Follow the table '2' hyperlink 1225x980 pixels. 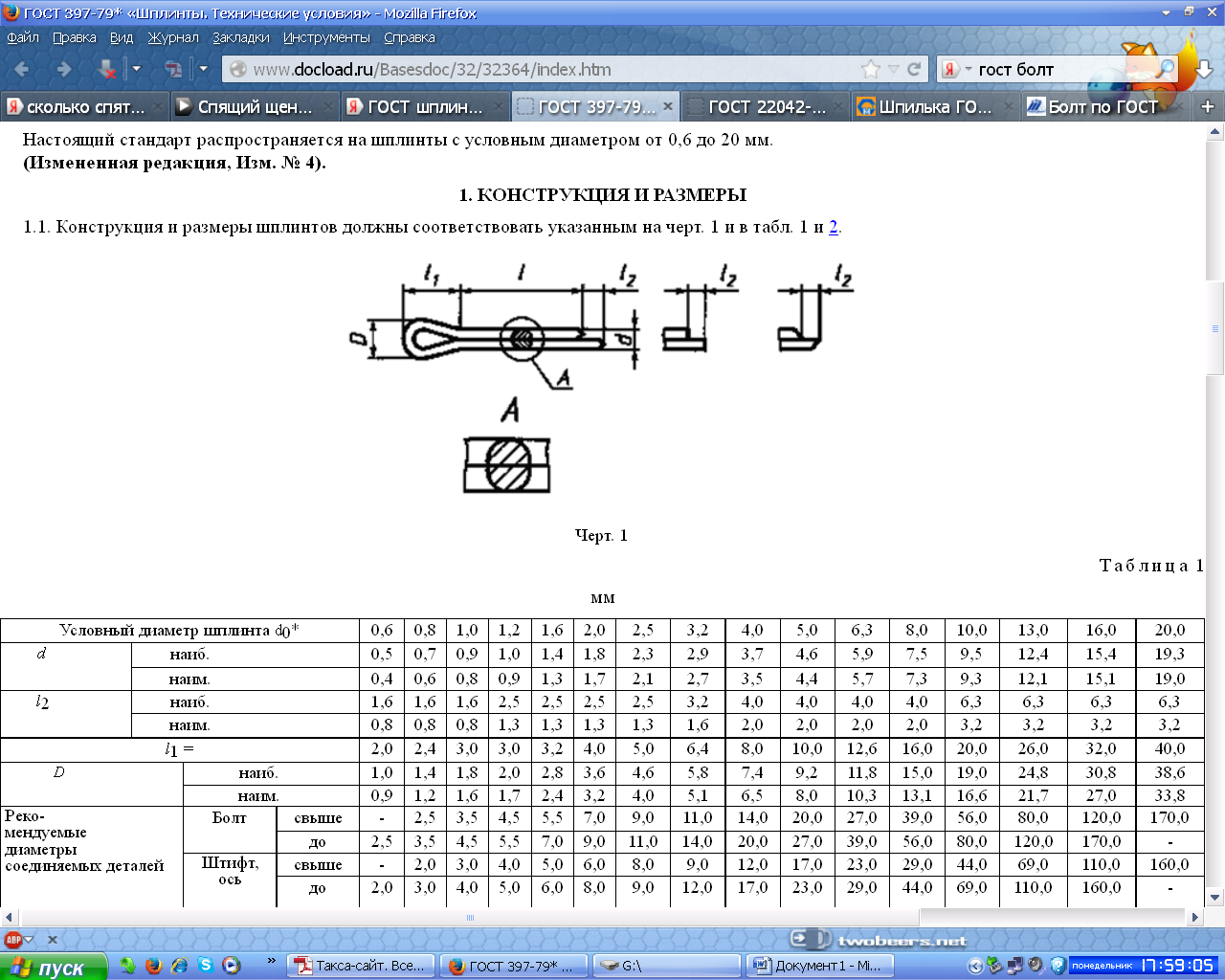tap(834, 227)
